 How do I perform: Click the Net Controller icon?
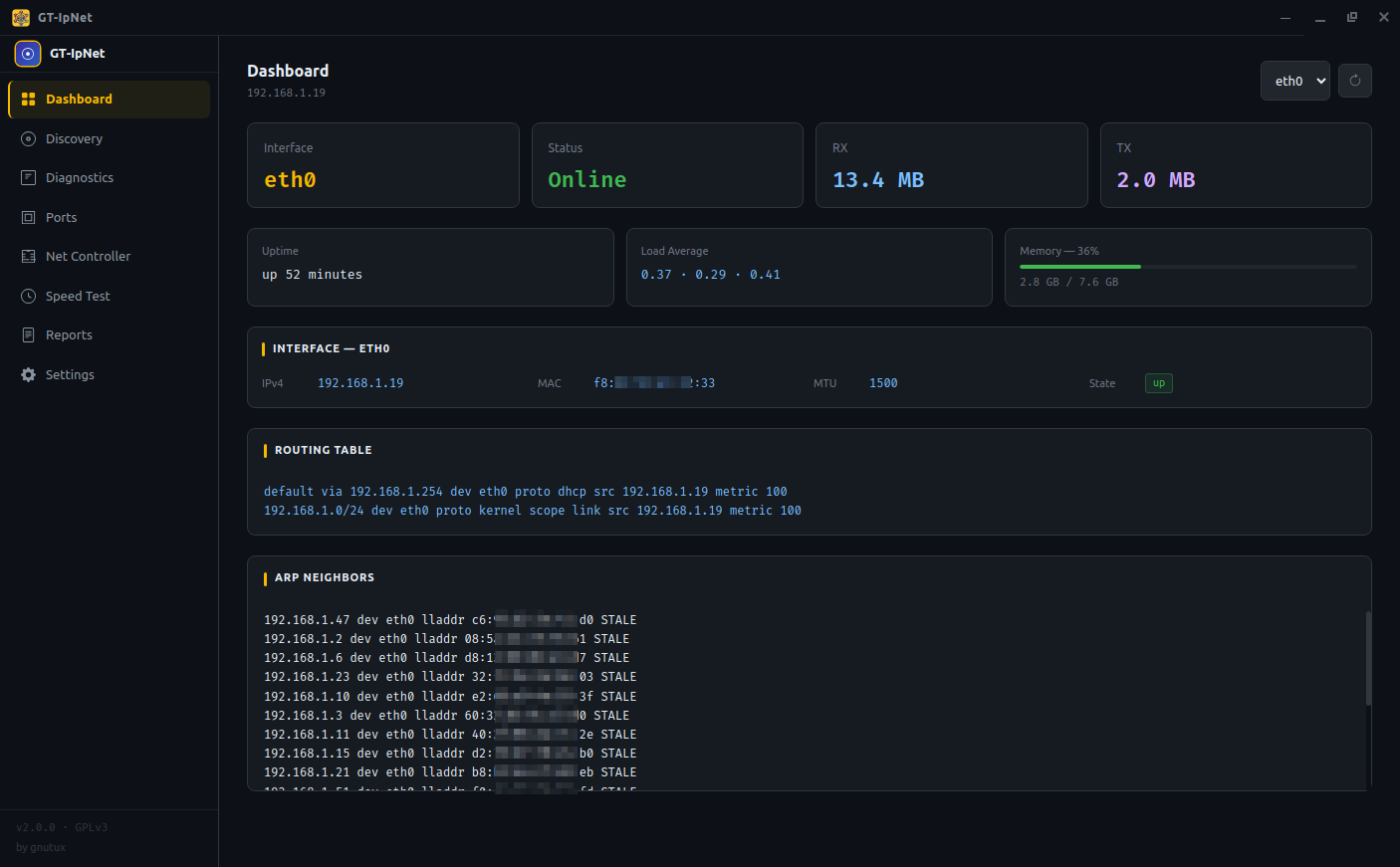28,257
